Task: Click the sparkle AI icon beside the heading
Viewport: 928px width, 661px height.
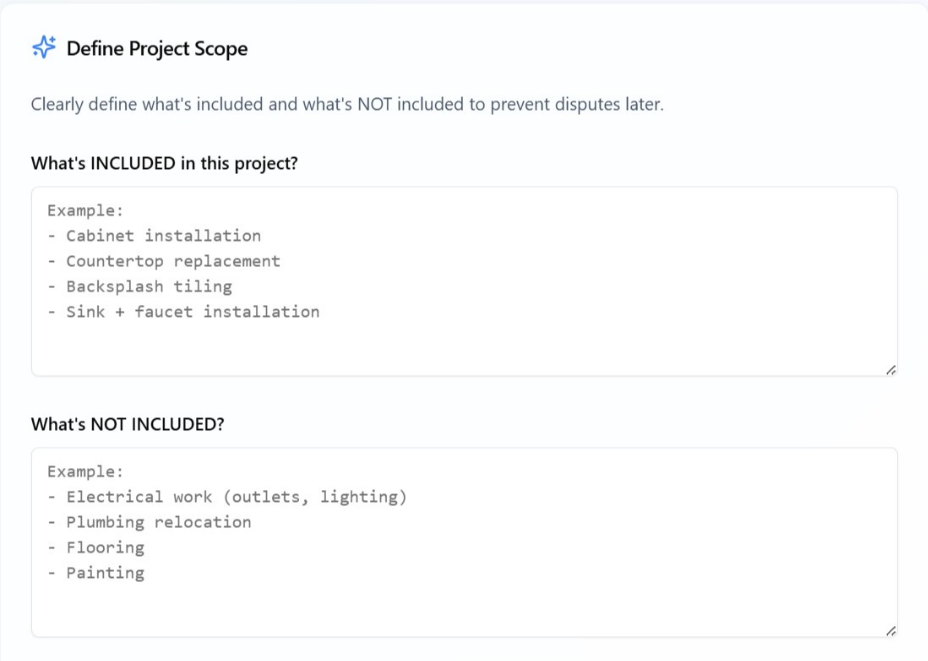Action: coord(42,46)
